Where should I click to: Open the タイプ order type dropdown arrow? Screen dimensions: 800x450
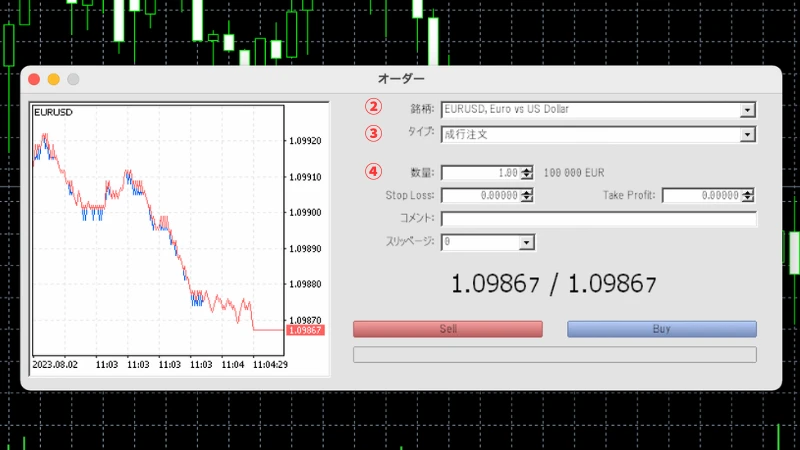[747, 135]
